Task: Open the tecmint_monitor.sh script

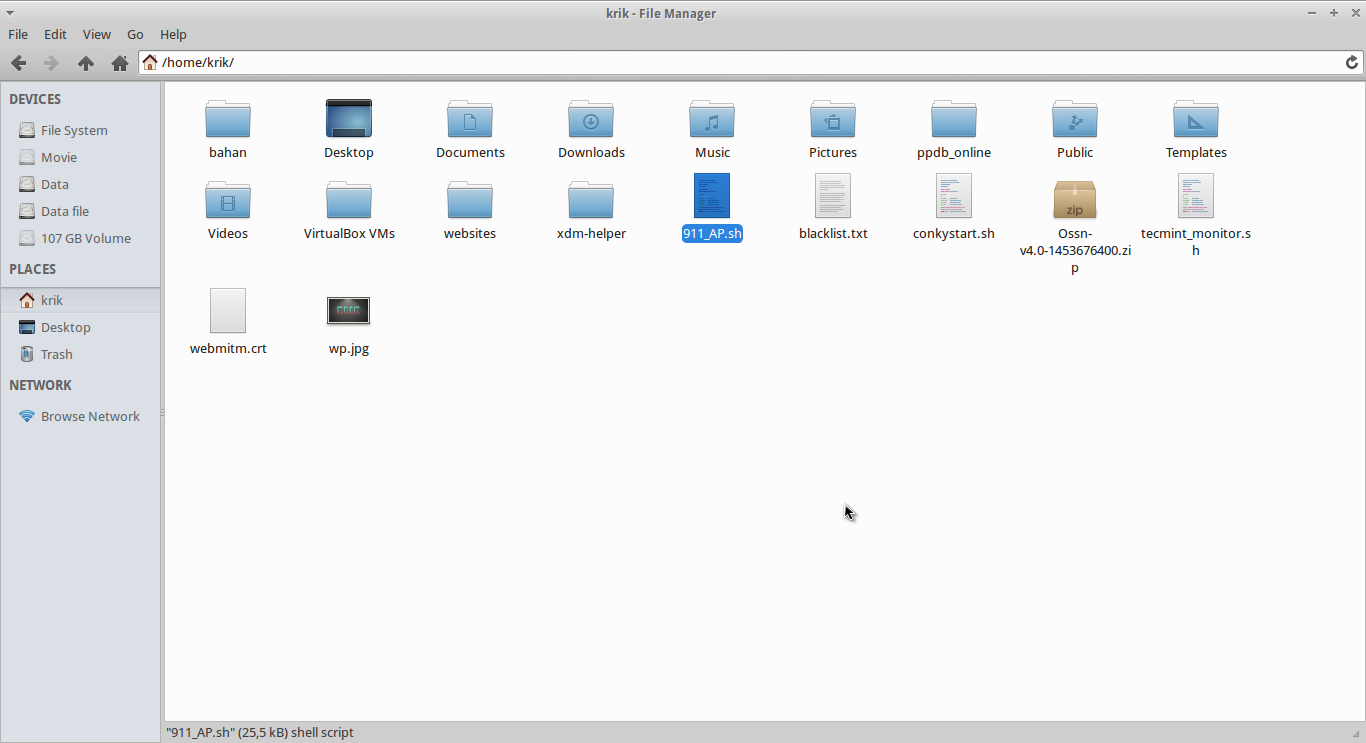Action: pos(1196,196)
